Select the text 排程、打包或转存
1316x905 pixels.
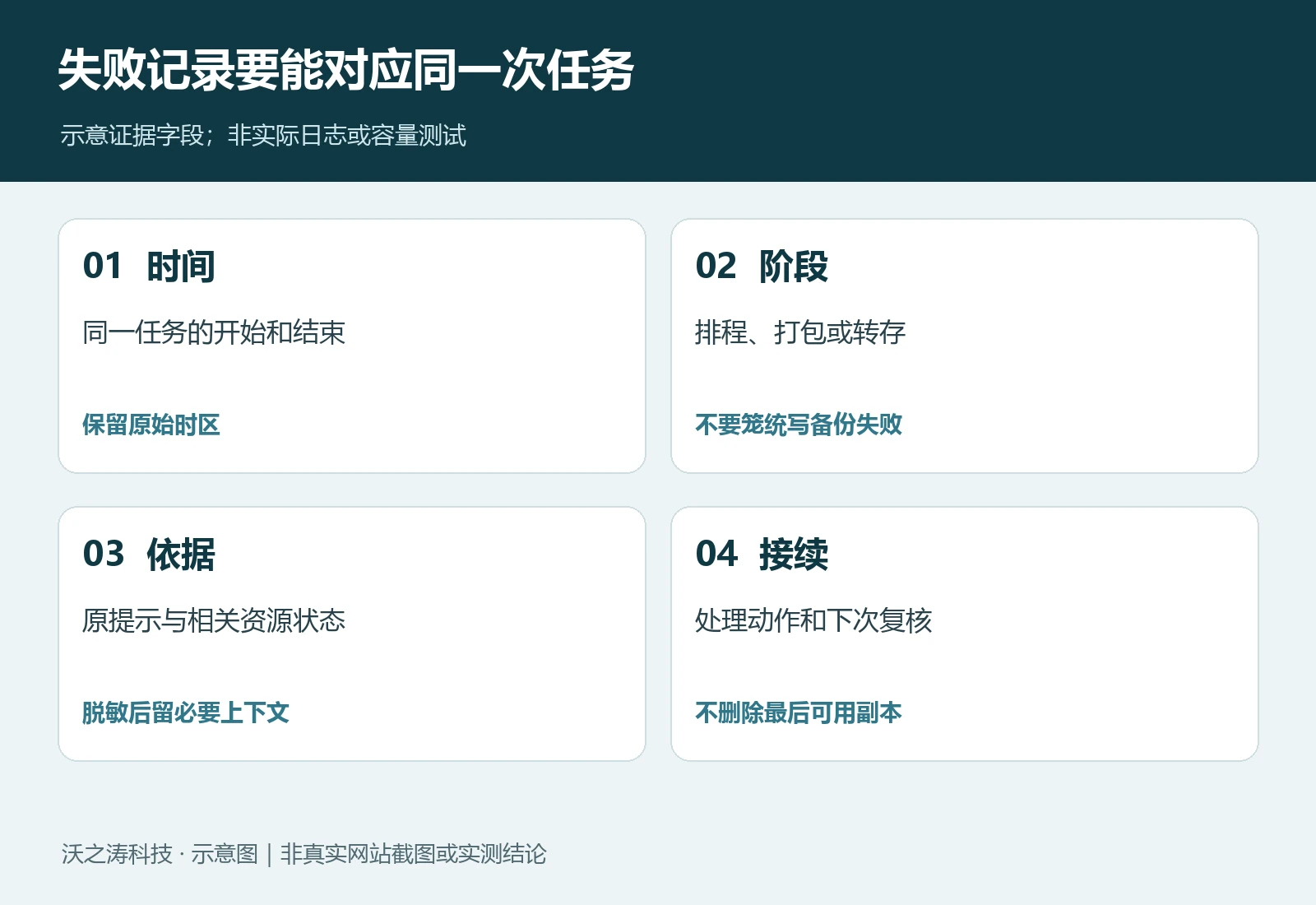pyautogui.click(x=800, y=332)
